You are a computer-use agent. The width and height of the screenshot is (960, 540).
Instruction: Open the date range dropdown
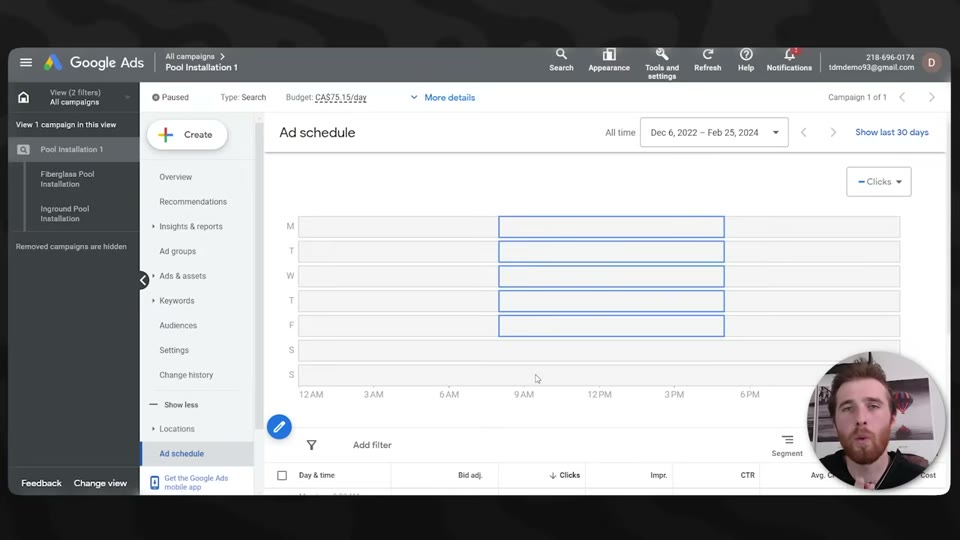(714, 132)
